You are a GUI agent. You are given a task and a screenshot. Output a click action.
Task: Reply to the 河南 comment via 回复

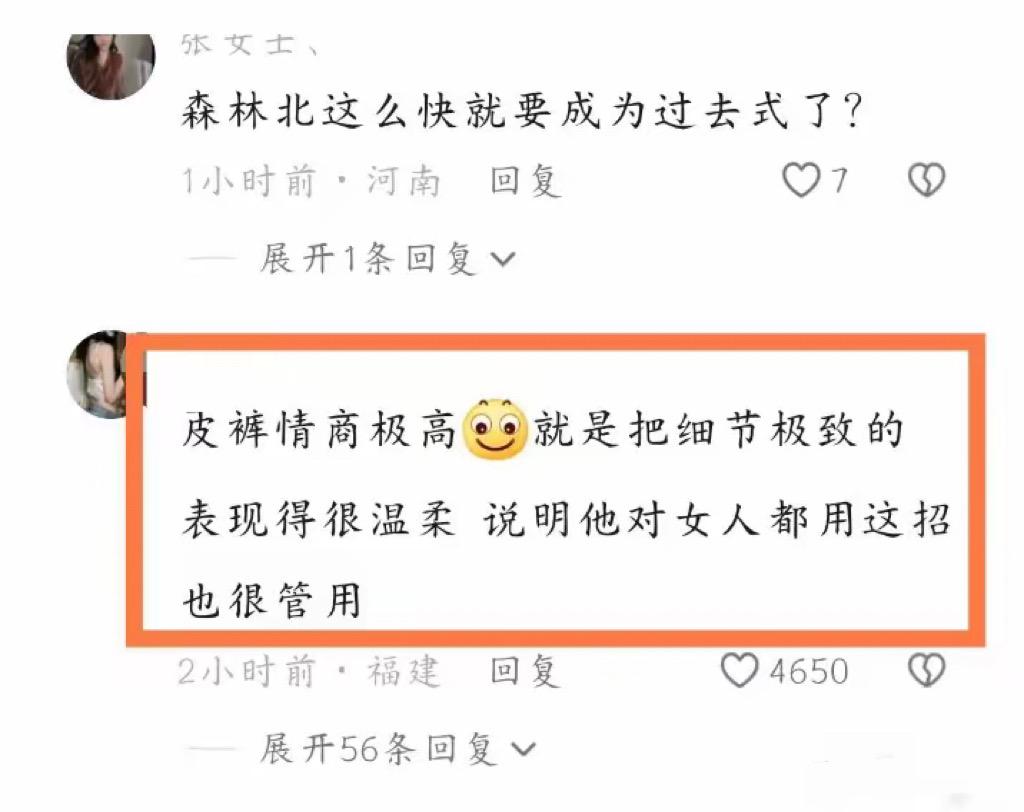pos(526,181)
